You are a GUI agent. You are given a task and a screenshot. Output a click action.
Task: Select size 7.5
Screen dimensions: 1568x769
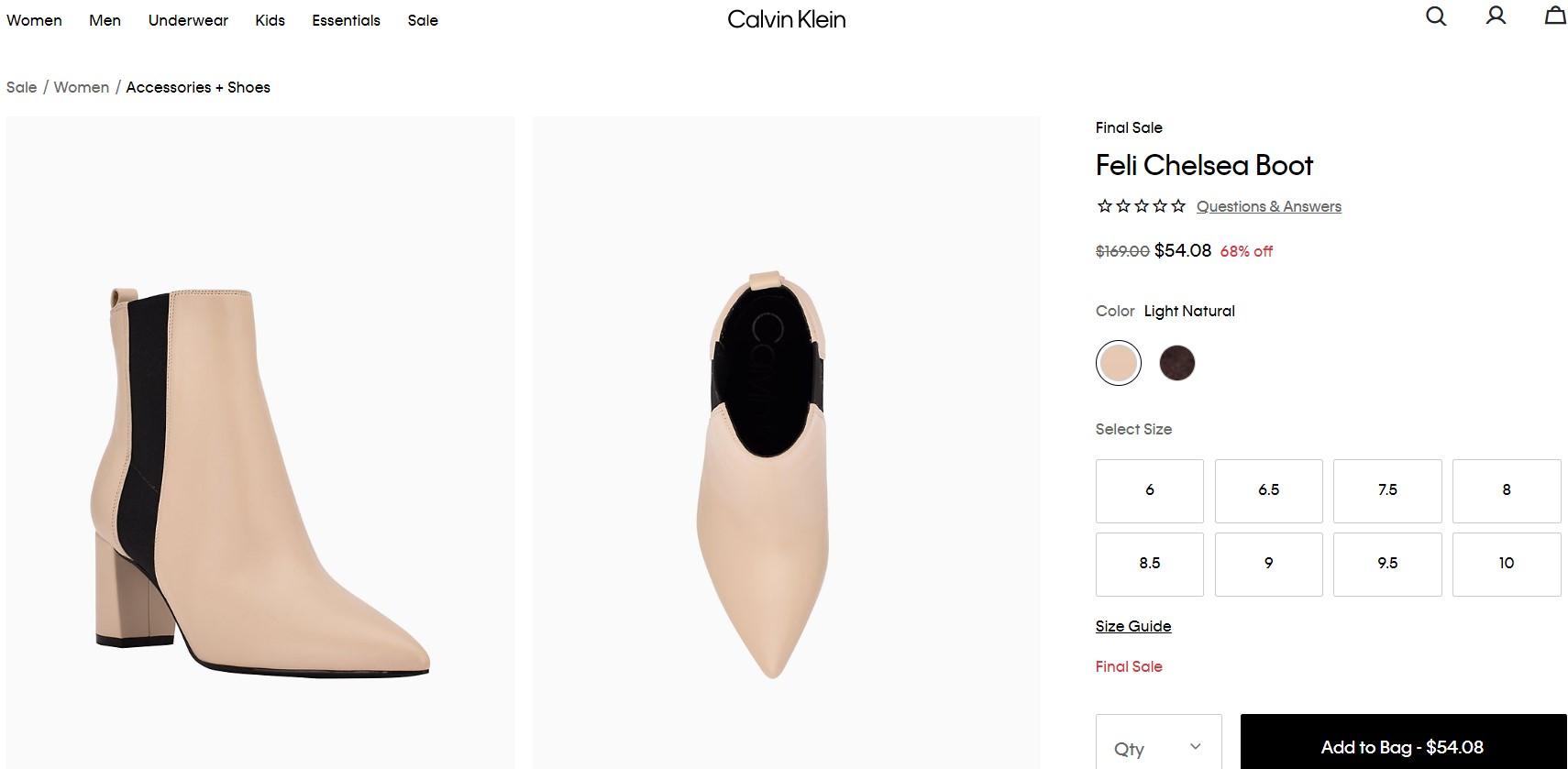coord(1386,490)
